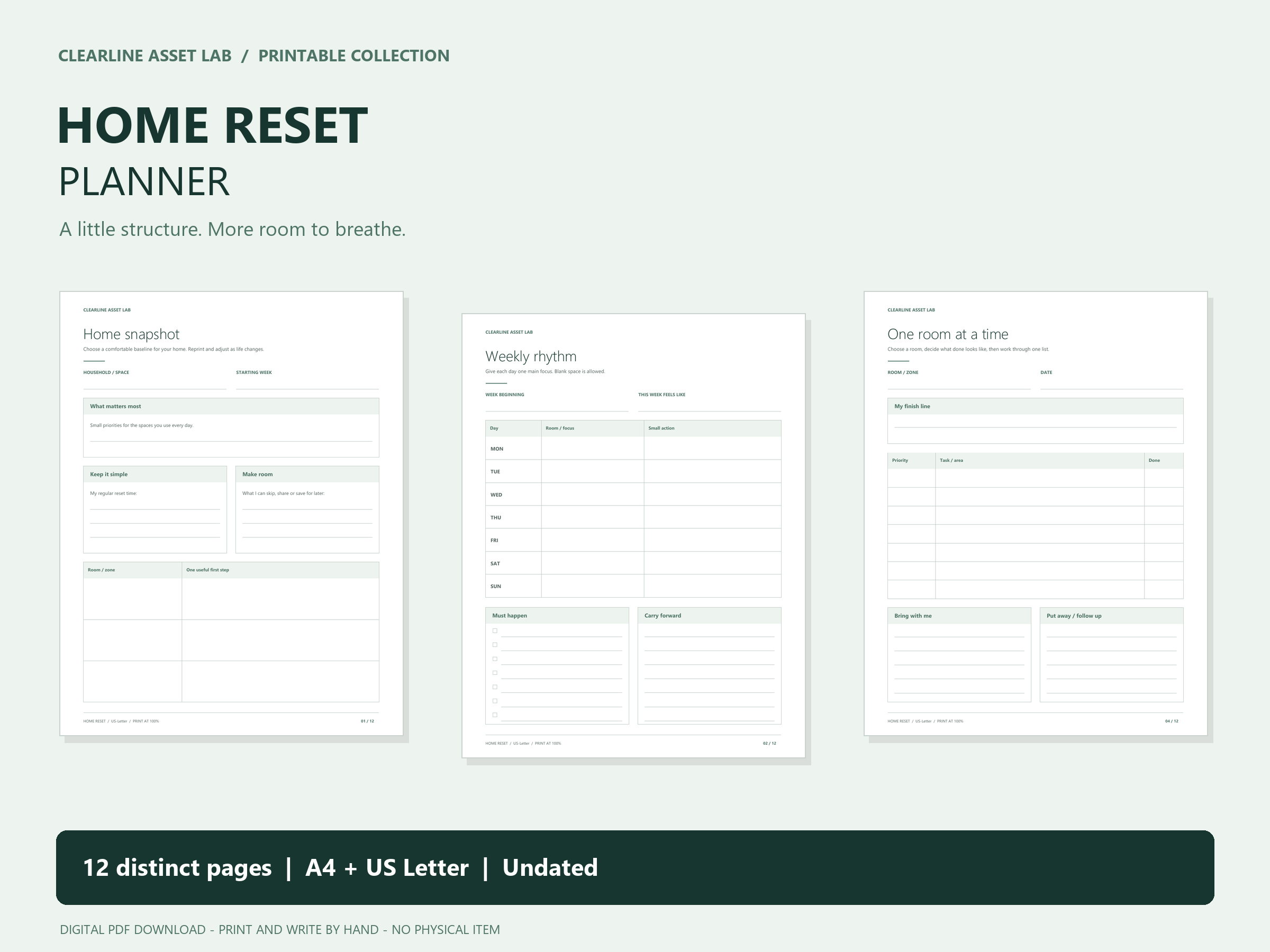The image size is (1270, 952).
Task: Click page number '02 / 12'
Action: [x=769, y=744]
